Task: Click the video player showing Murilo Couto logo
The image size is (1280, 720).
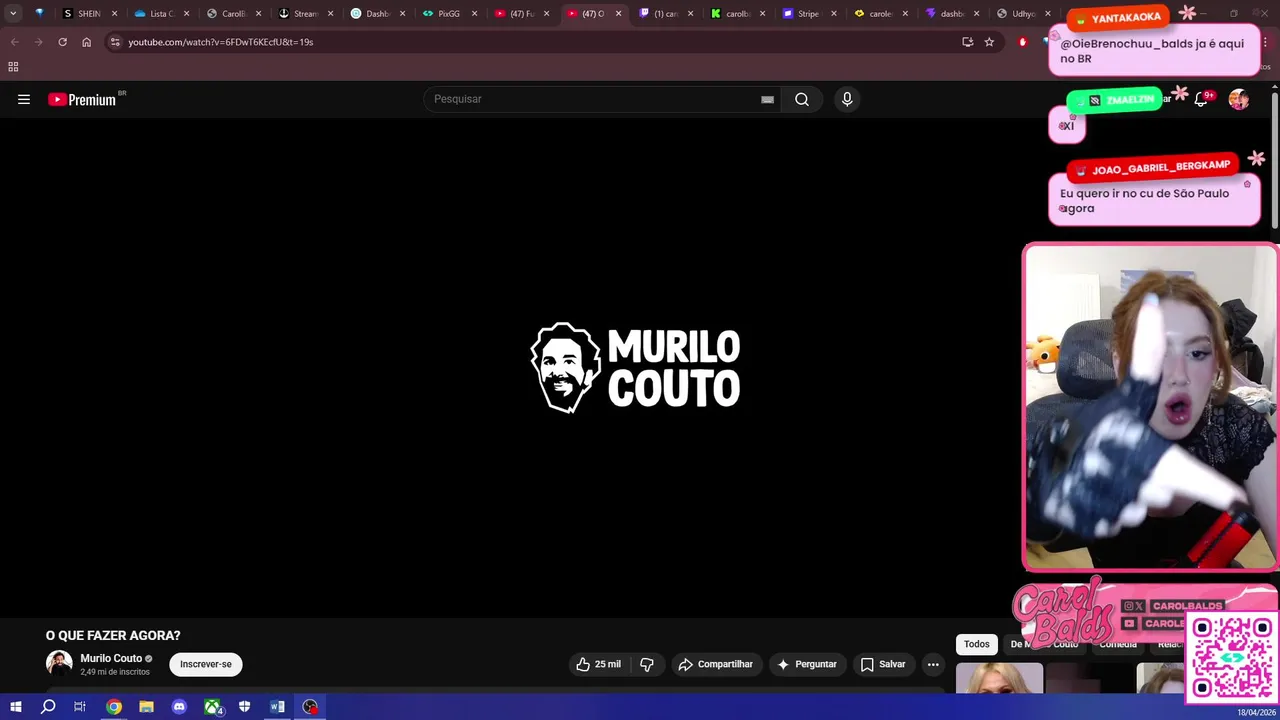Action: [x=510, y=368]
